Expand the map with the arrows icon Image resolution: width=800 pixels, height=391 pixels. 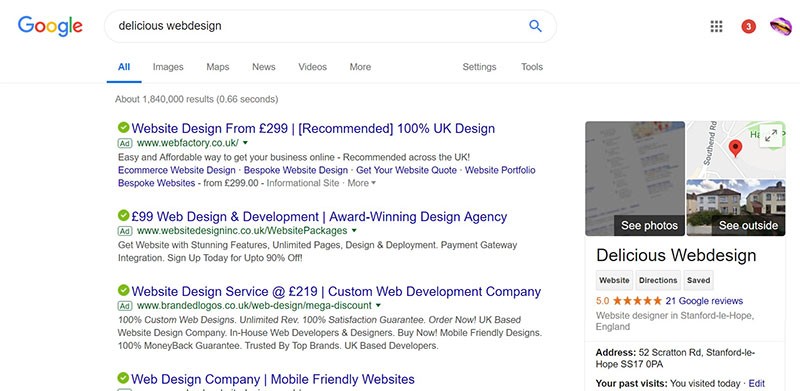pyautogui.click(x=771, y=135)
